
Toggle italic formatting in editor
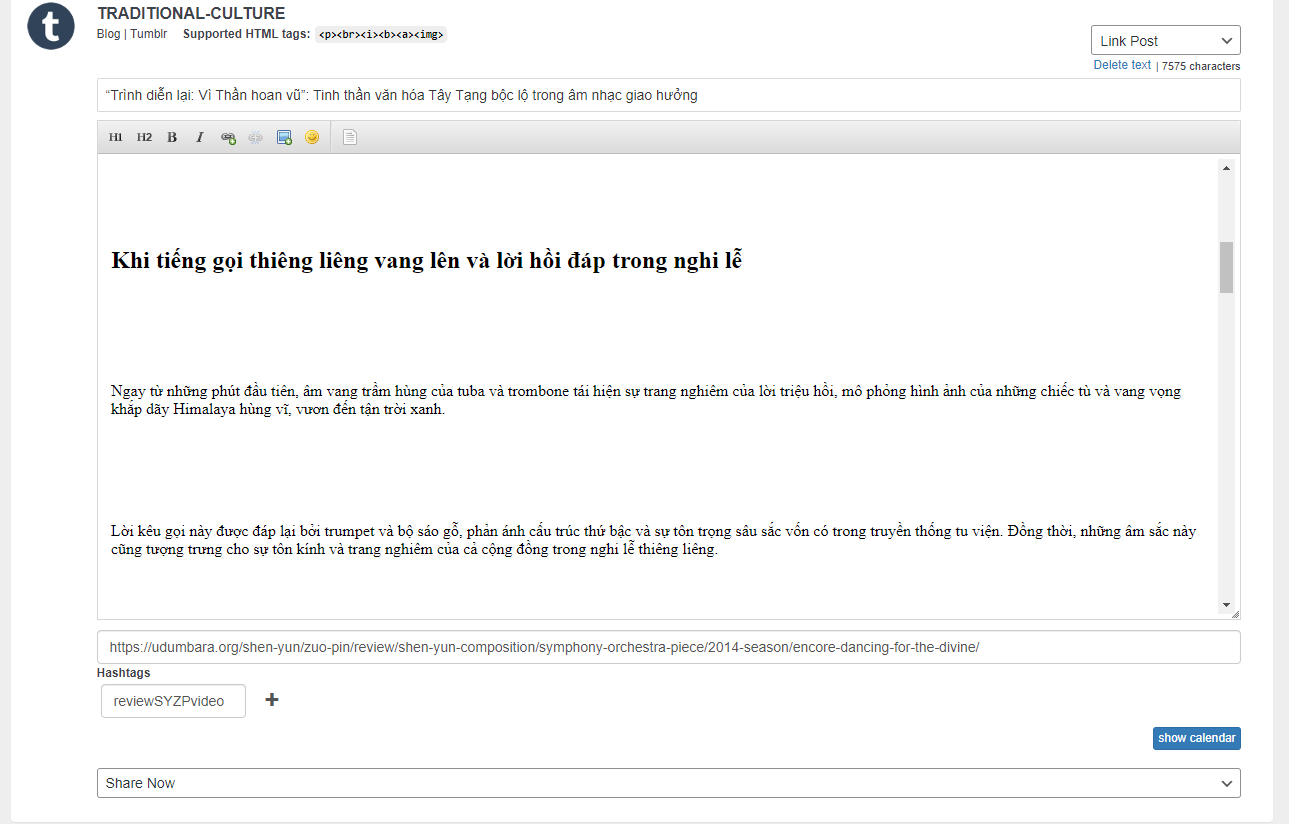tap(199, 137)
